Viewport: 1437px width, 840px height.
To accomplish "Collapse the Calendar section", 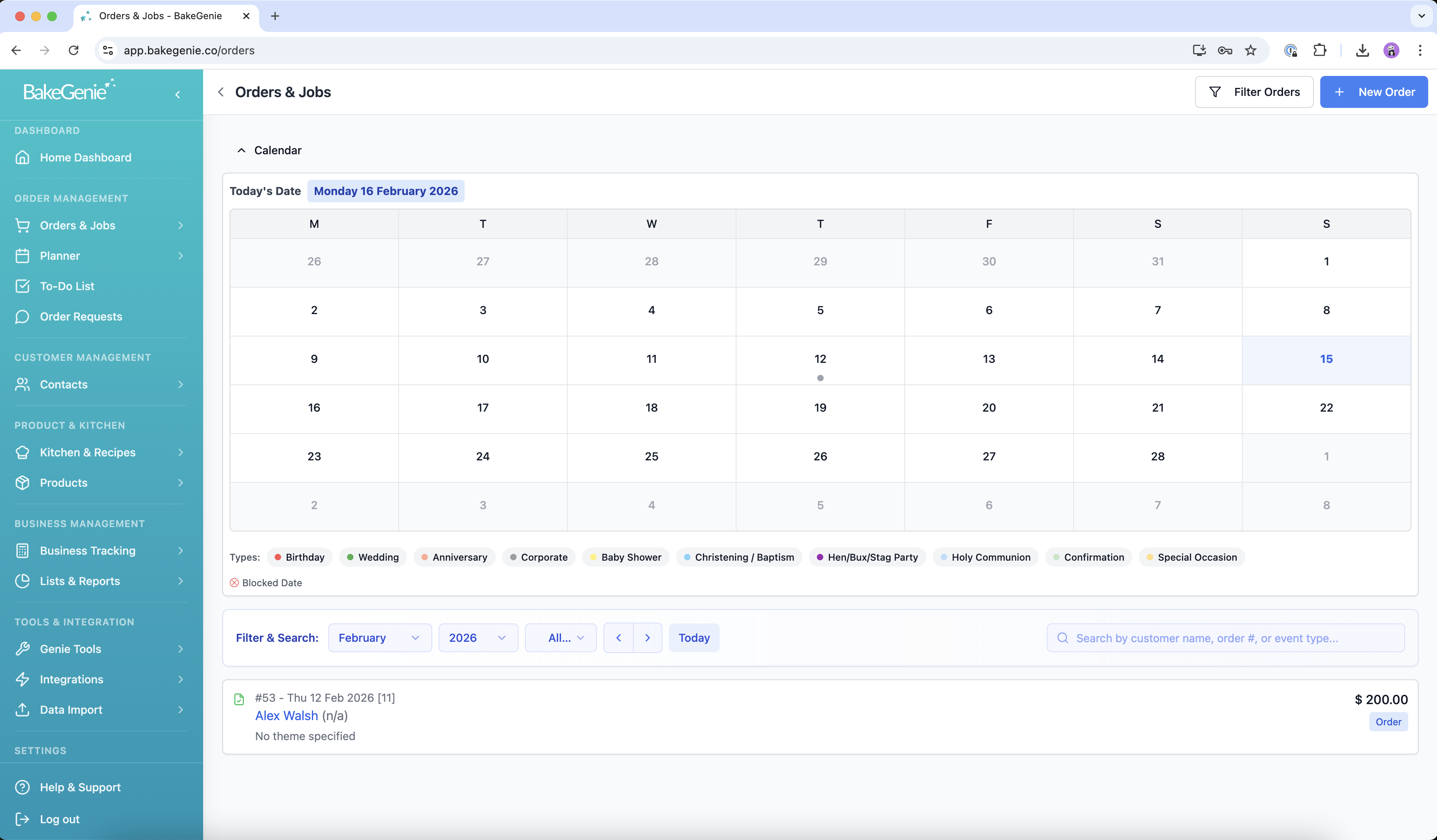I will (x=241, y=150).
